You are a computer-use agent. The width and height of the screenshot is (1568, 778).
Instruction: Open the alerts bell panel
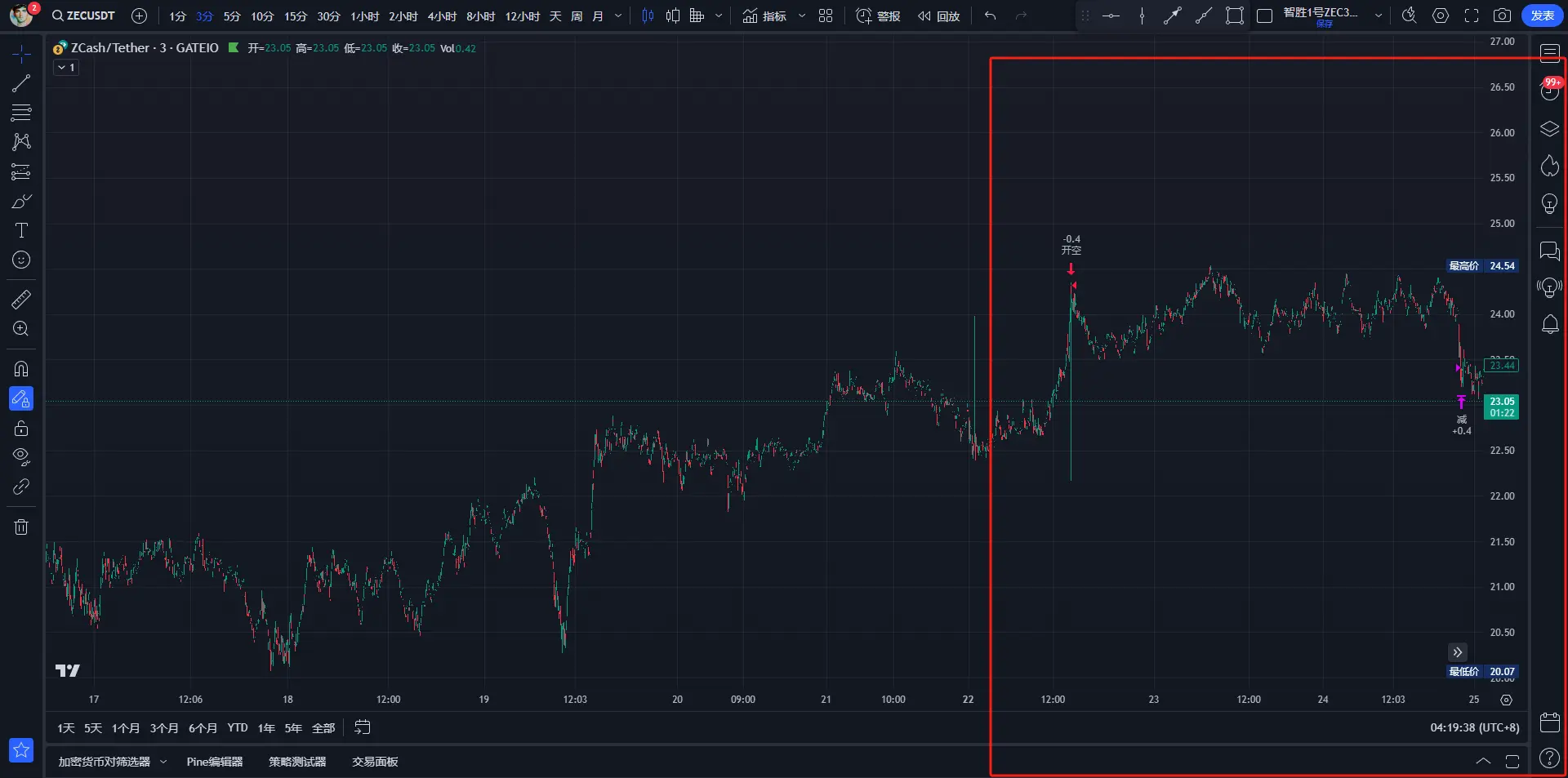(x=1549, y=324)
